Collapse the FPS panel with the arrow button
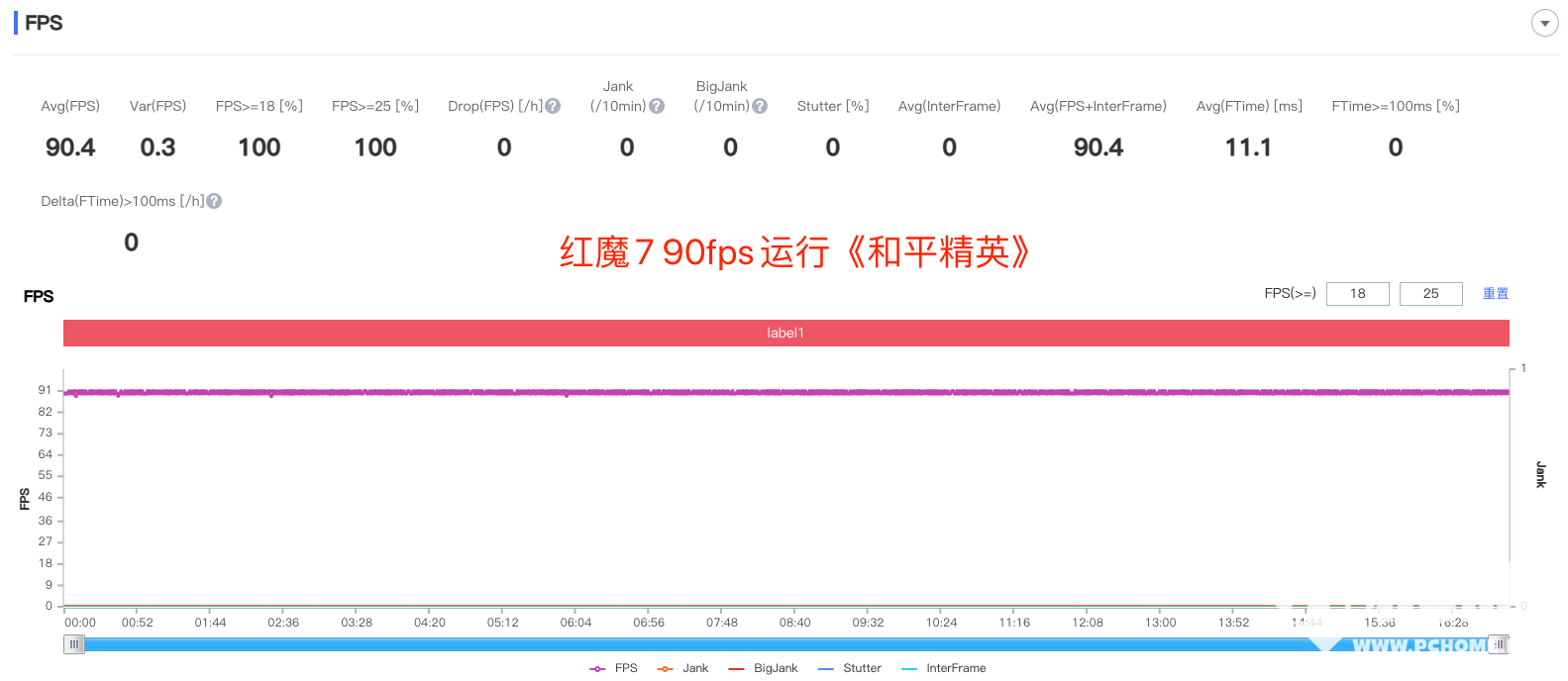Viewport: 1568px width, 681px height. click(x=1544, y=23)
